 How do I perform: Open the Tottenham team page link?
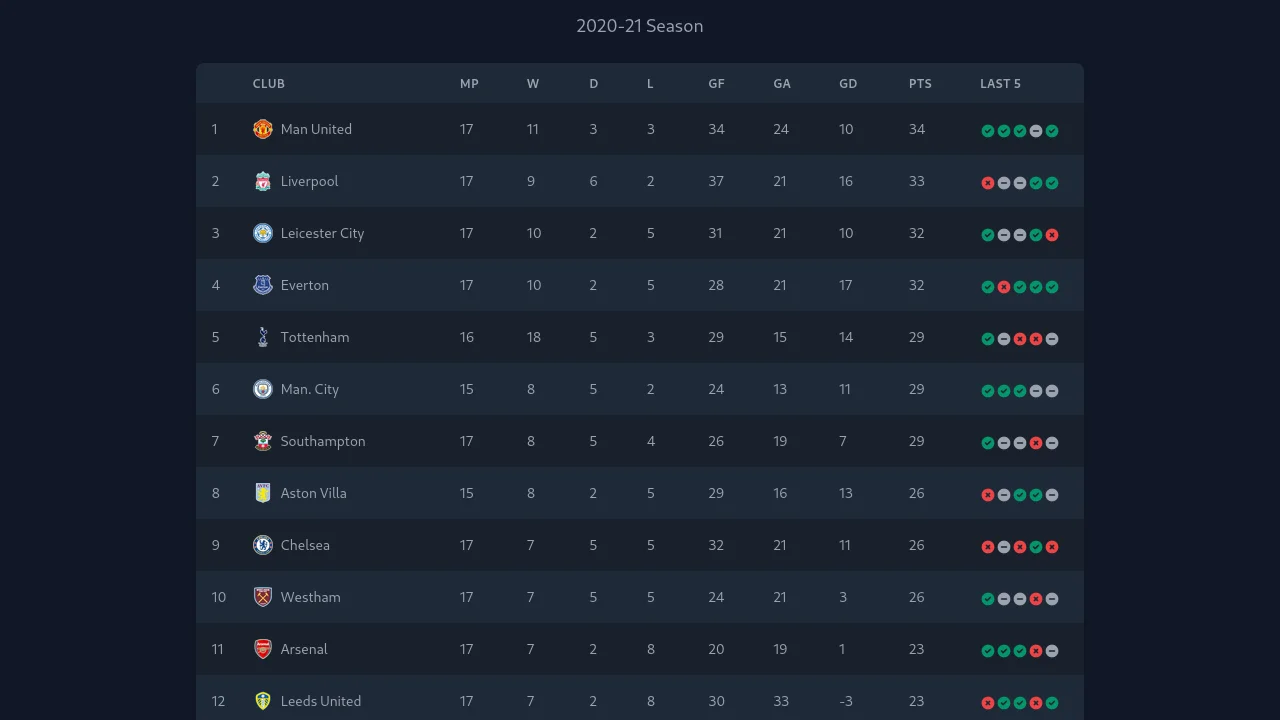click(314, 337)
